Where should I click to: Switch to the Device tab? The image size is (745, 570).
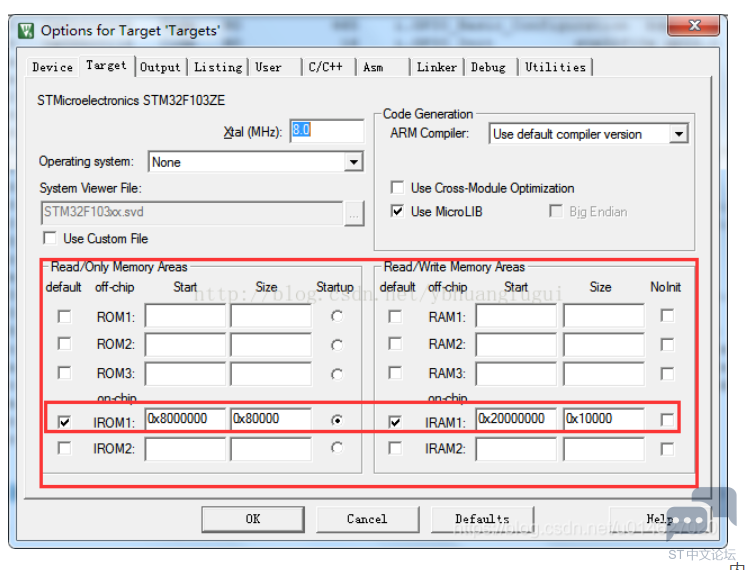(x=52, y=67)
